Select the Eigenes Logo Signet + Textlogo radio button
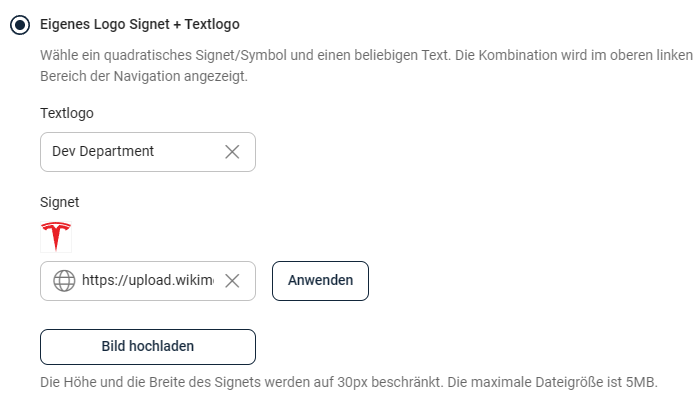 (20, 25)
